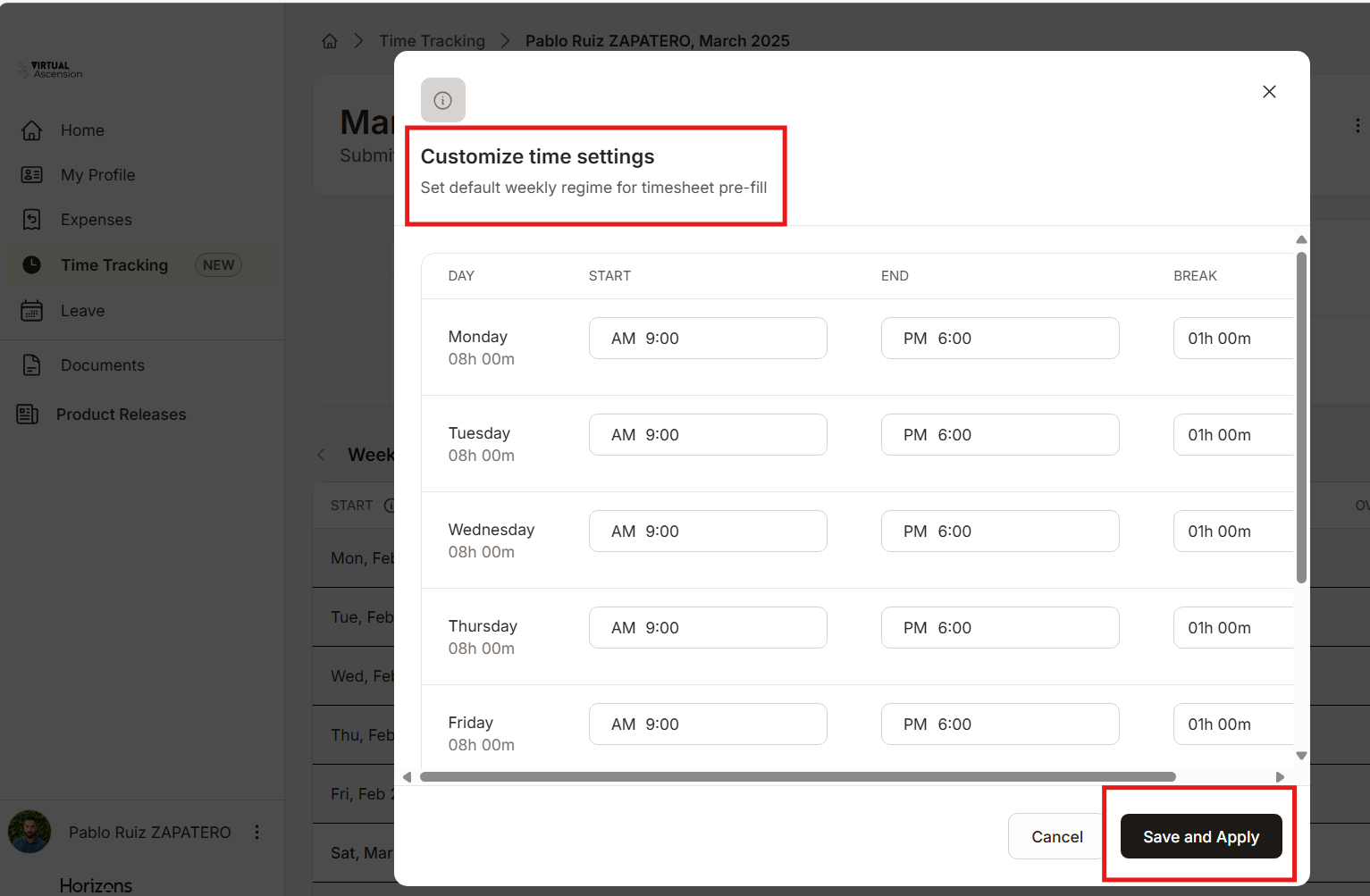
Task: Click the Pablo Ruiz ZAPATERO avatar
Action: [29, 832]
